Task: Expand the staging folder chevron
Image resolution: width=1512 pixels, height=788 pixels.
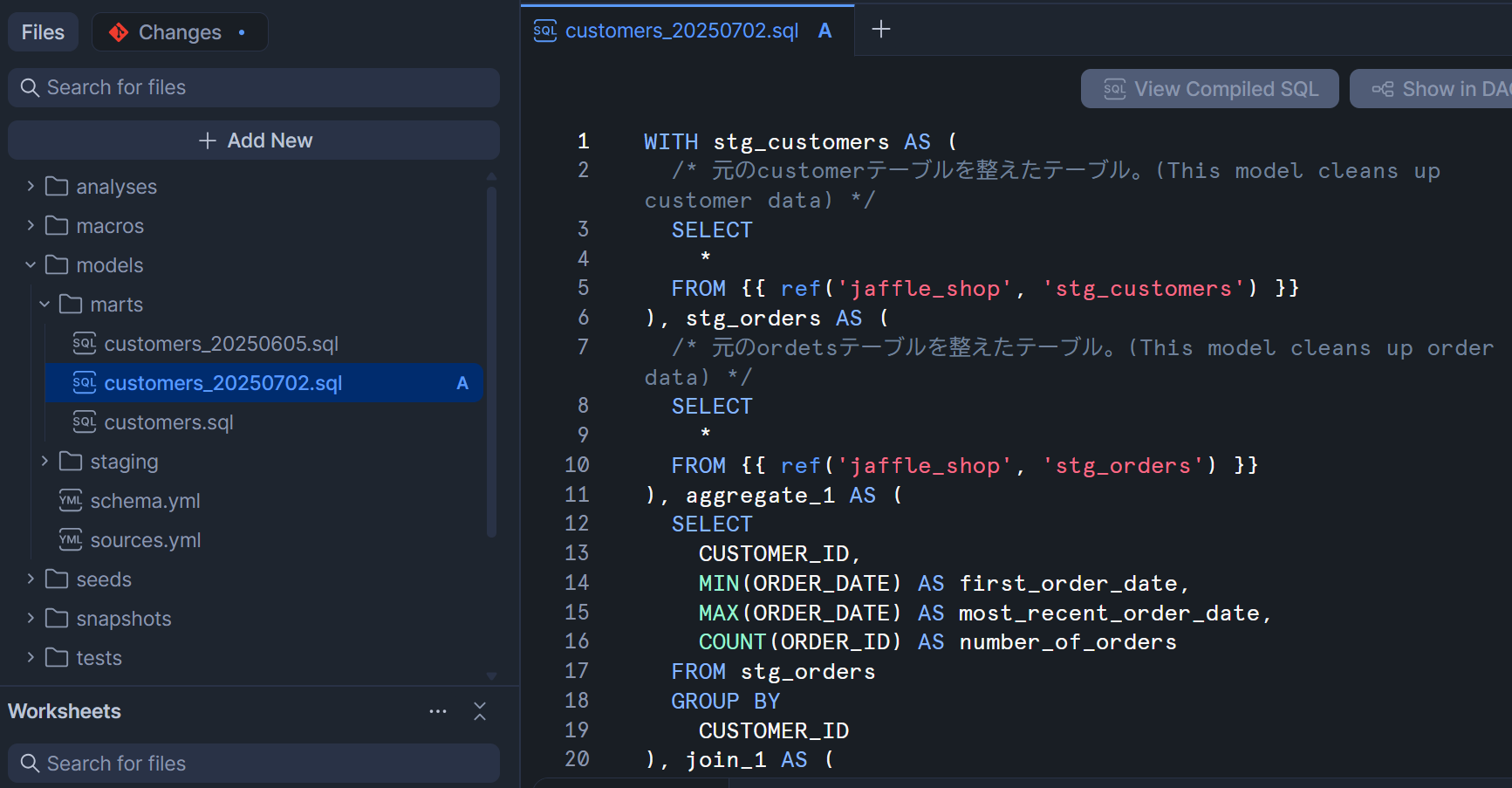Action: coord(44,461)
